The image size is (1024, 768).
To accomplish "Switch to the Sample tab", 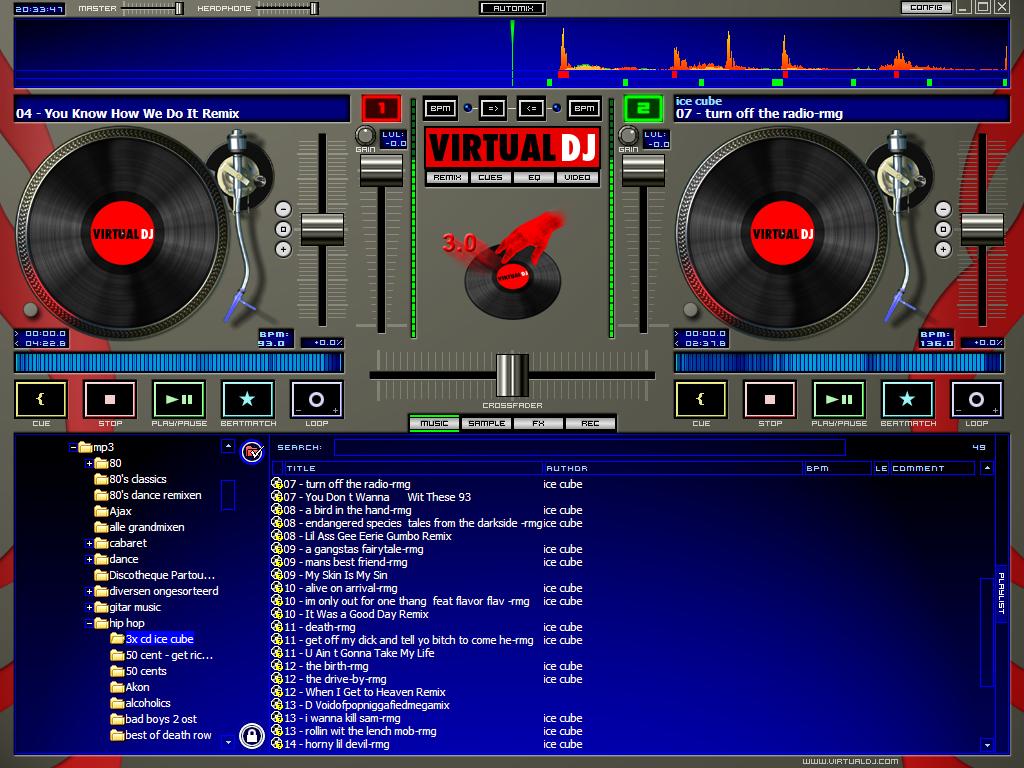I will click(487, 423).
